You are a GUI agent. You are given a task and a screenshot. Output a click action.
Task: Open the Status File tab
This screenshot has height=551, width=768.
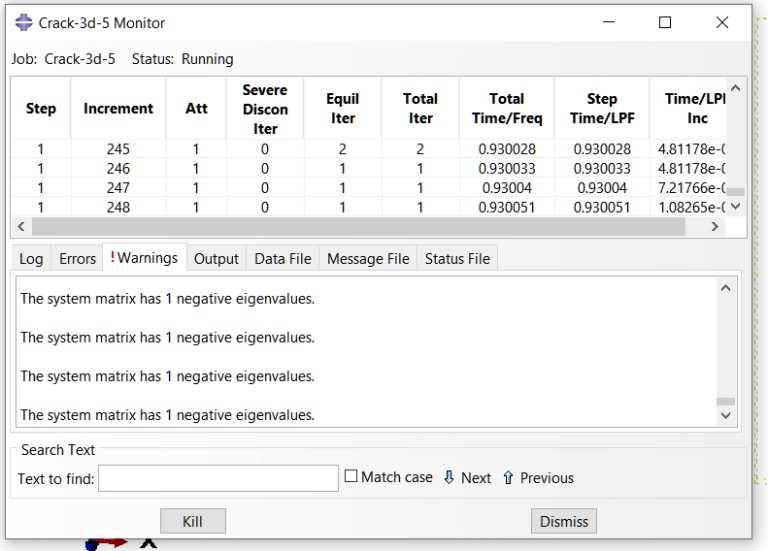point(457,259)
